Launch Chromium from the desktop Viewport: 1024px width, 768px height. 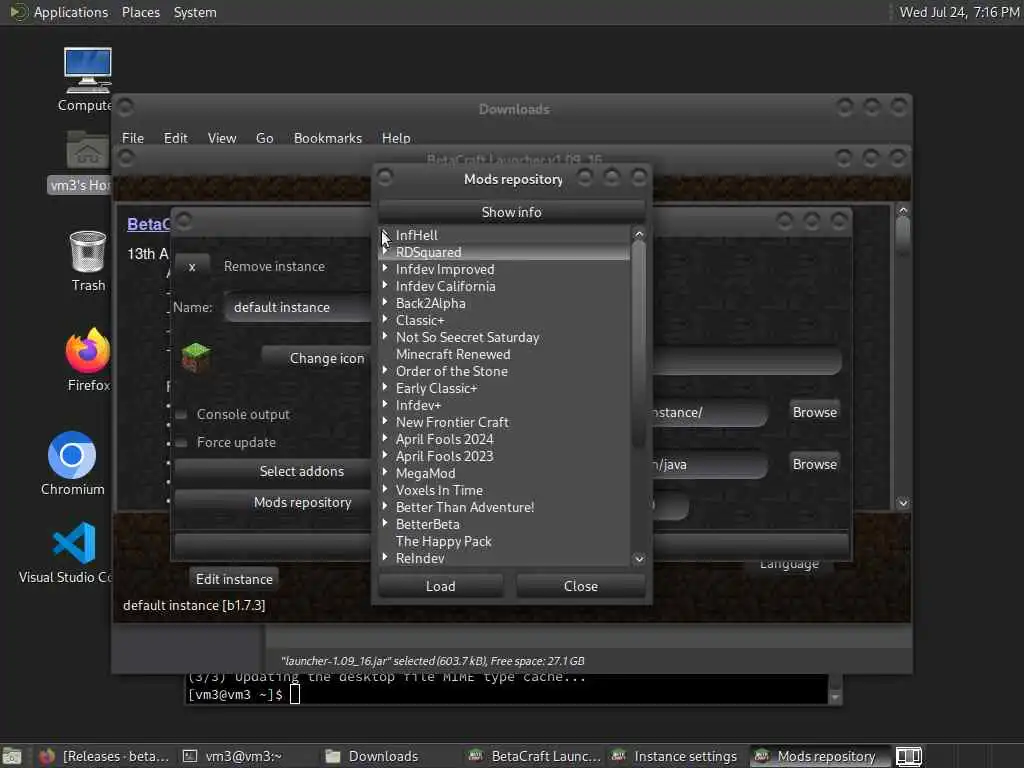72,455
